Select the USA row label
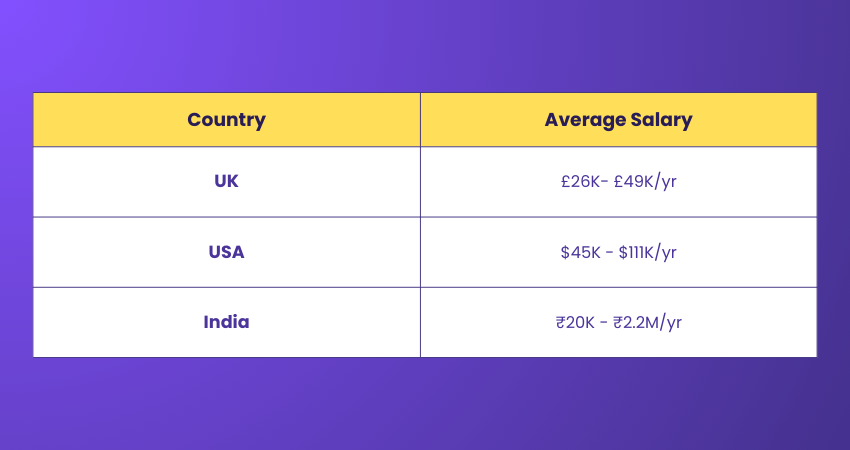 (x=227, y=252)
